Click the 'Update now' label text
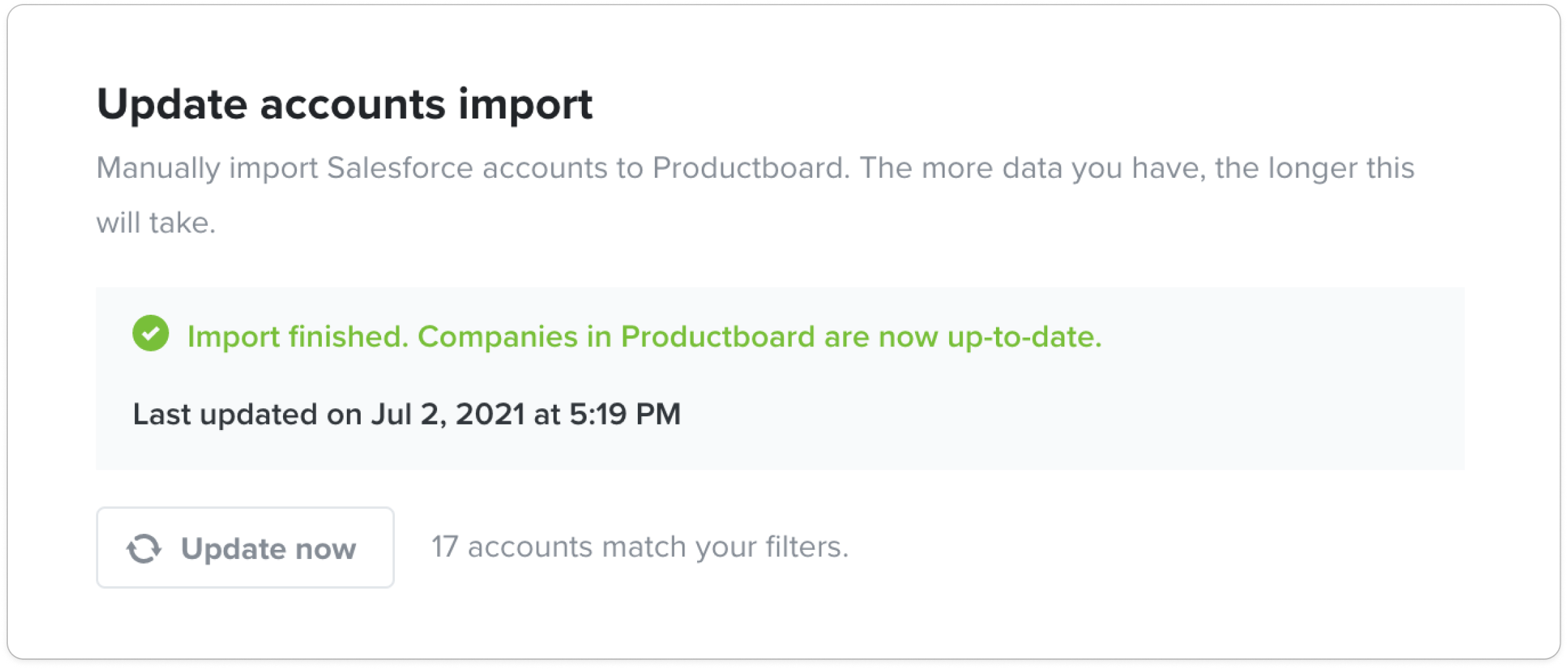The image size is (1568, 669). (x=269, y=549)
